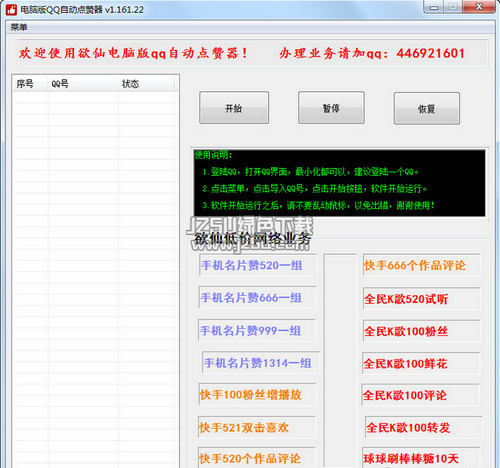Click 手机名片赞666一组 button
The image size is (500, 468).
pos(257,297)
